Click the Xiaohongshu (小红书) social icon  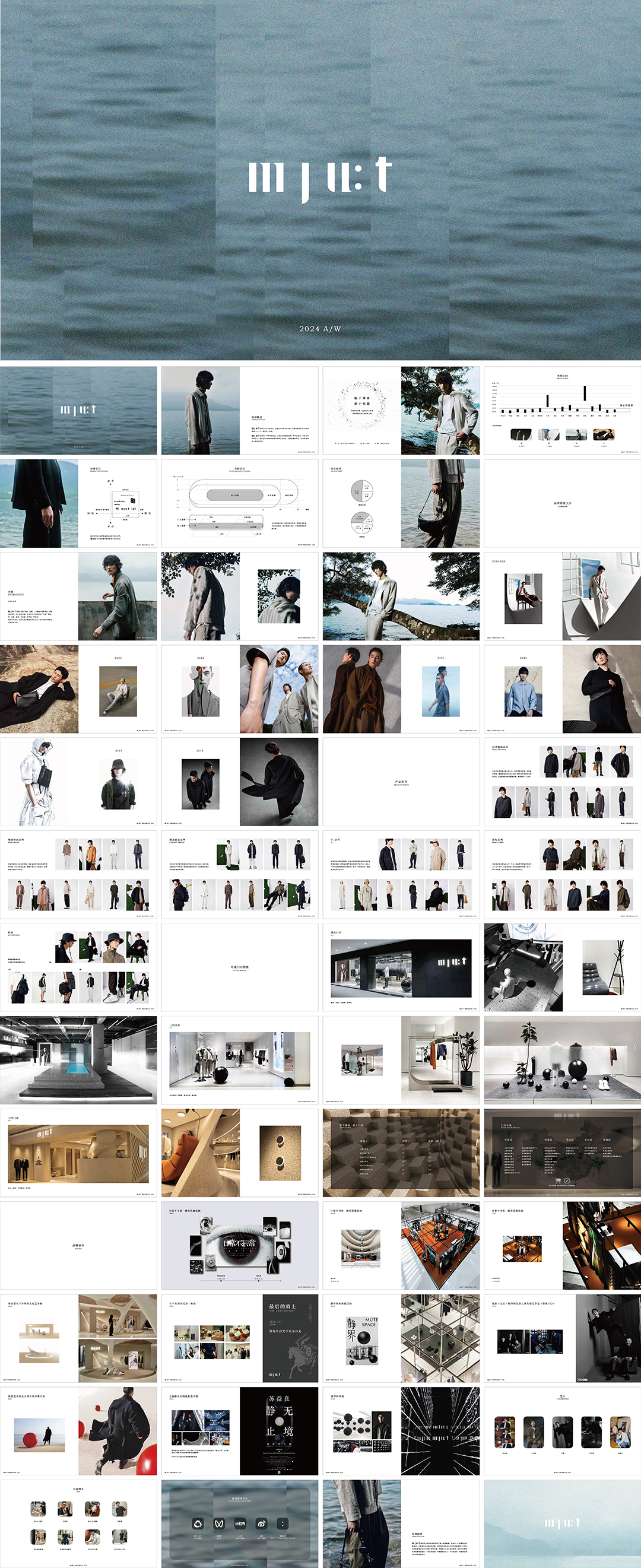click(240, 1523)
